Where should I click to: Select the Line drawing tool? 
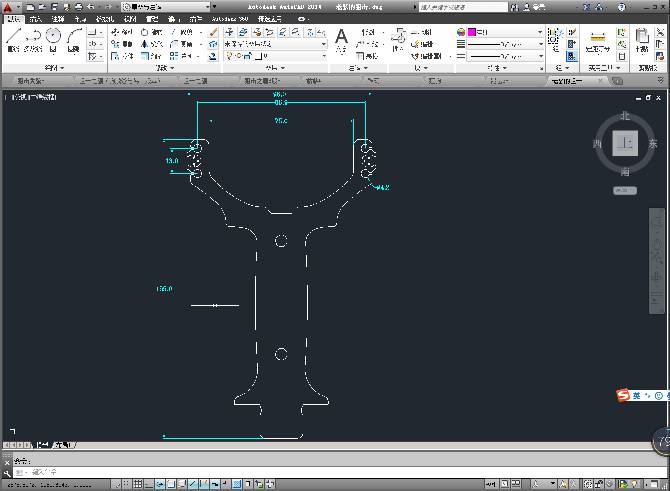point(13,40)
